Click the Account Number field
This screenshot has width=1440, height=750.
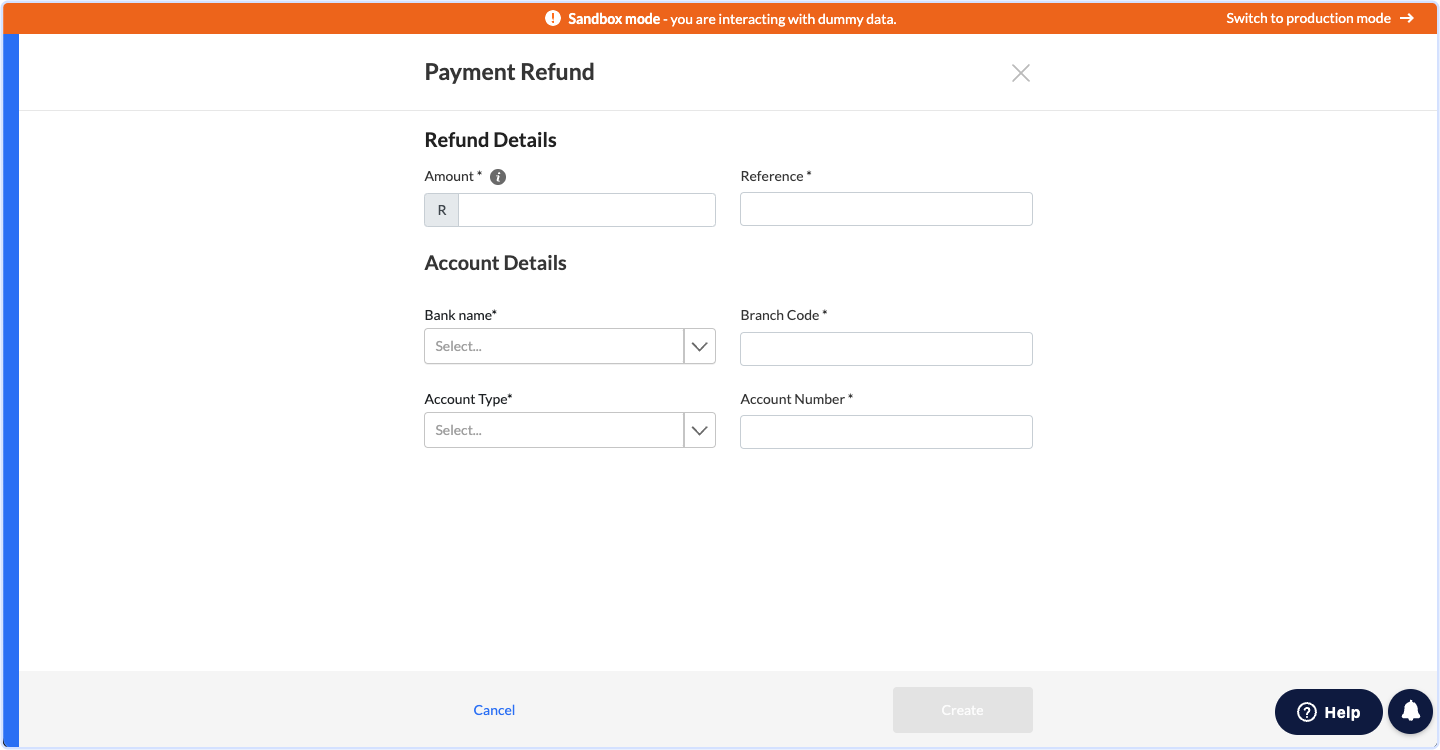click(886, 432)
